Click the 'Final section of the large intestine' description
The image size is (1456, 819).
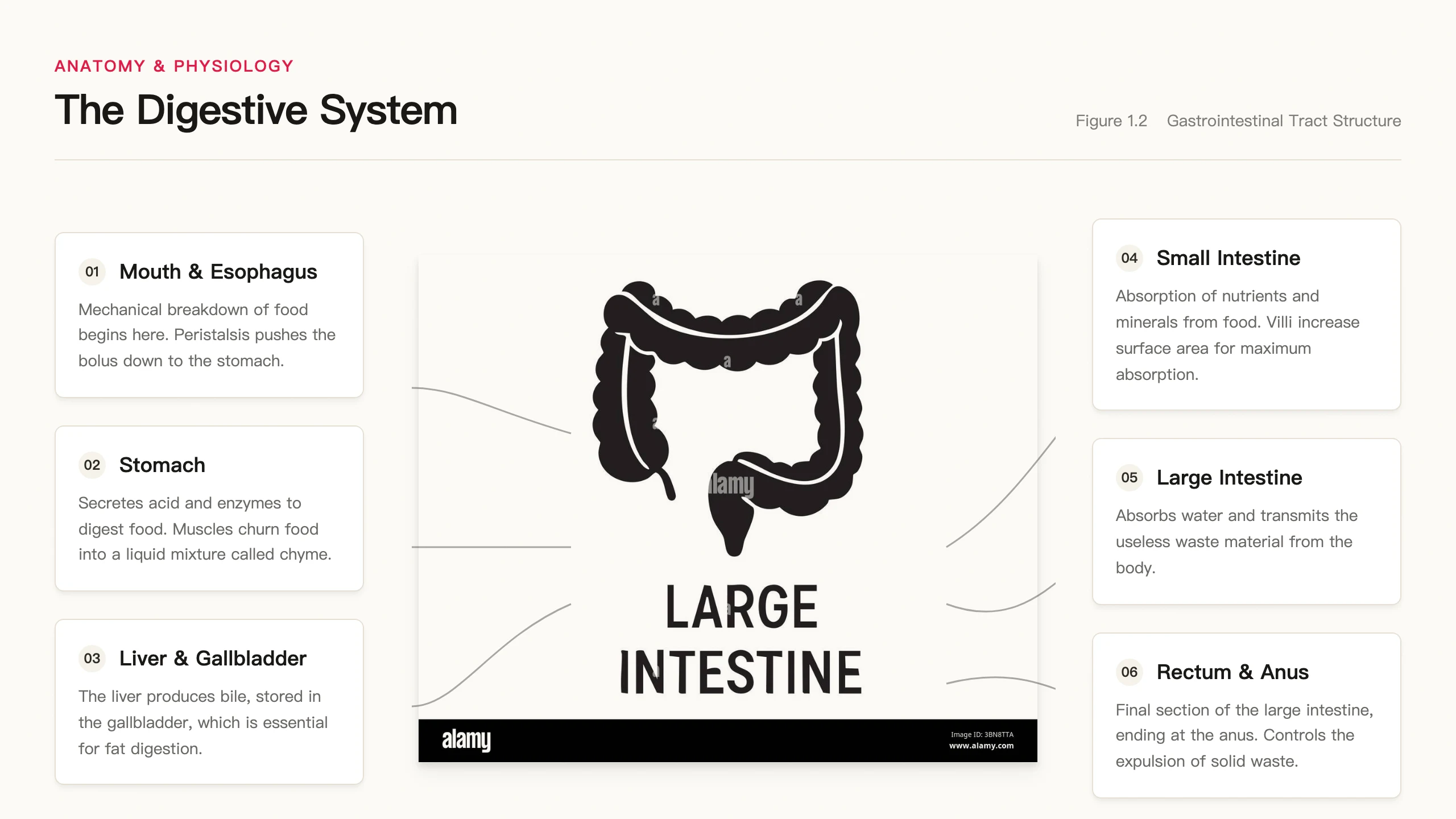click(x=1244, y=735)
